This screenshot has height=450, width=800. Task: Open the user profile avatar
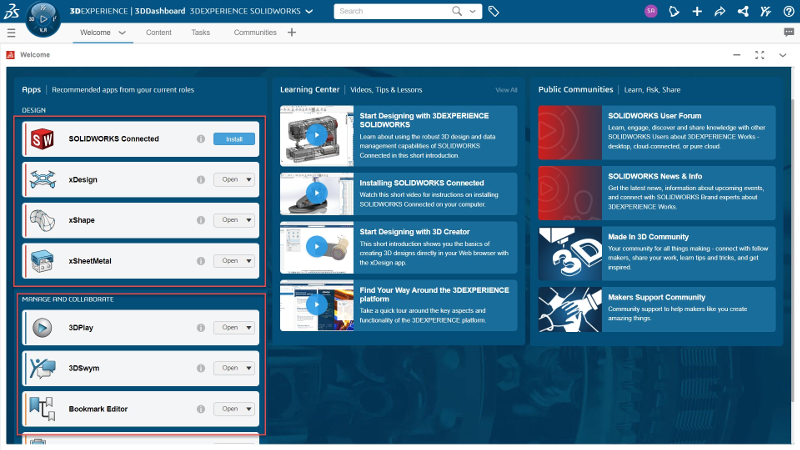pos(651,11)
